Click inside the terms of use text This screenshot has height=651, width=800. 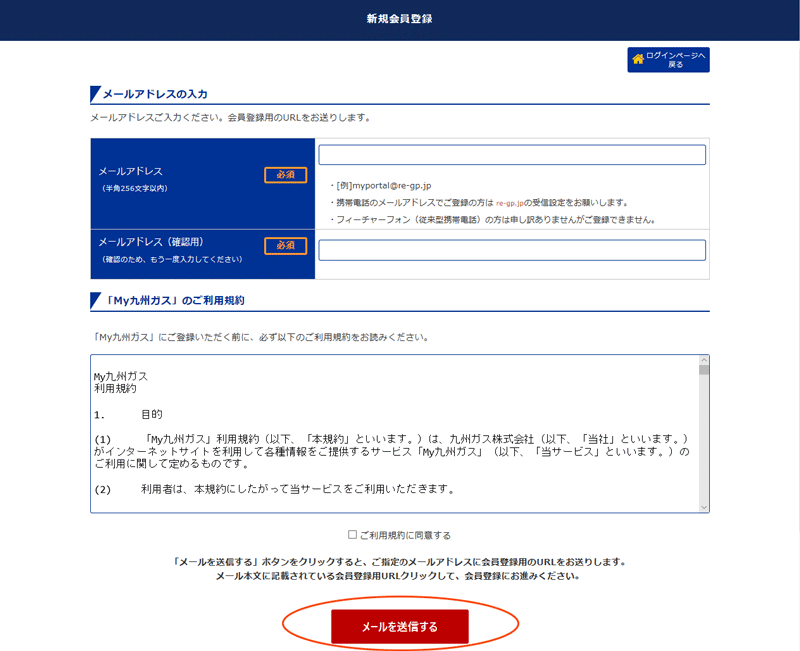(394, 434)
